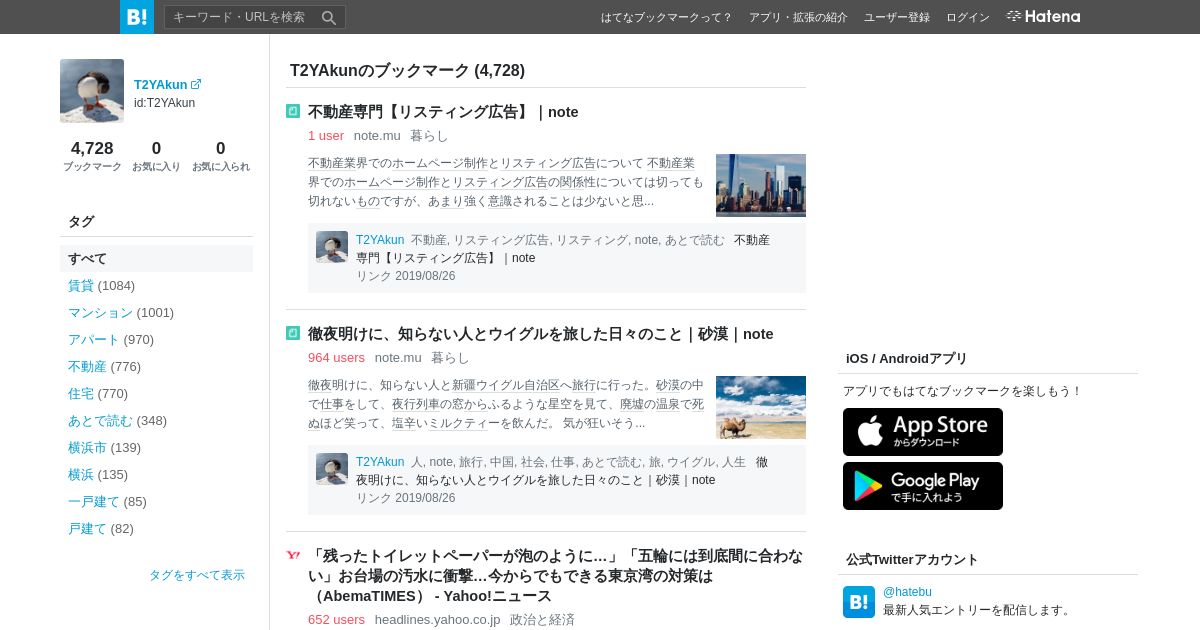The height and width of the screenshot is (630, 1200).
Task: Open アプリ・拡張の紹介 header link
Action: [x=798, y=17]
